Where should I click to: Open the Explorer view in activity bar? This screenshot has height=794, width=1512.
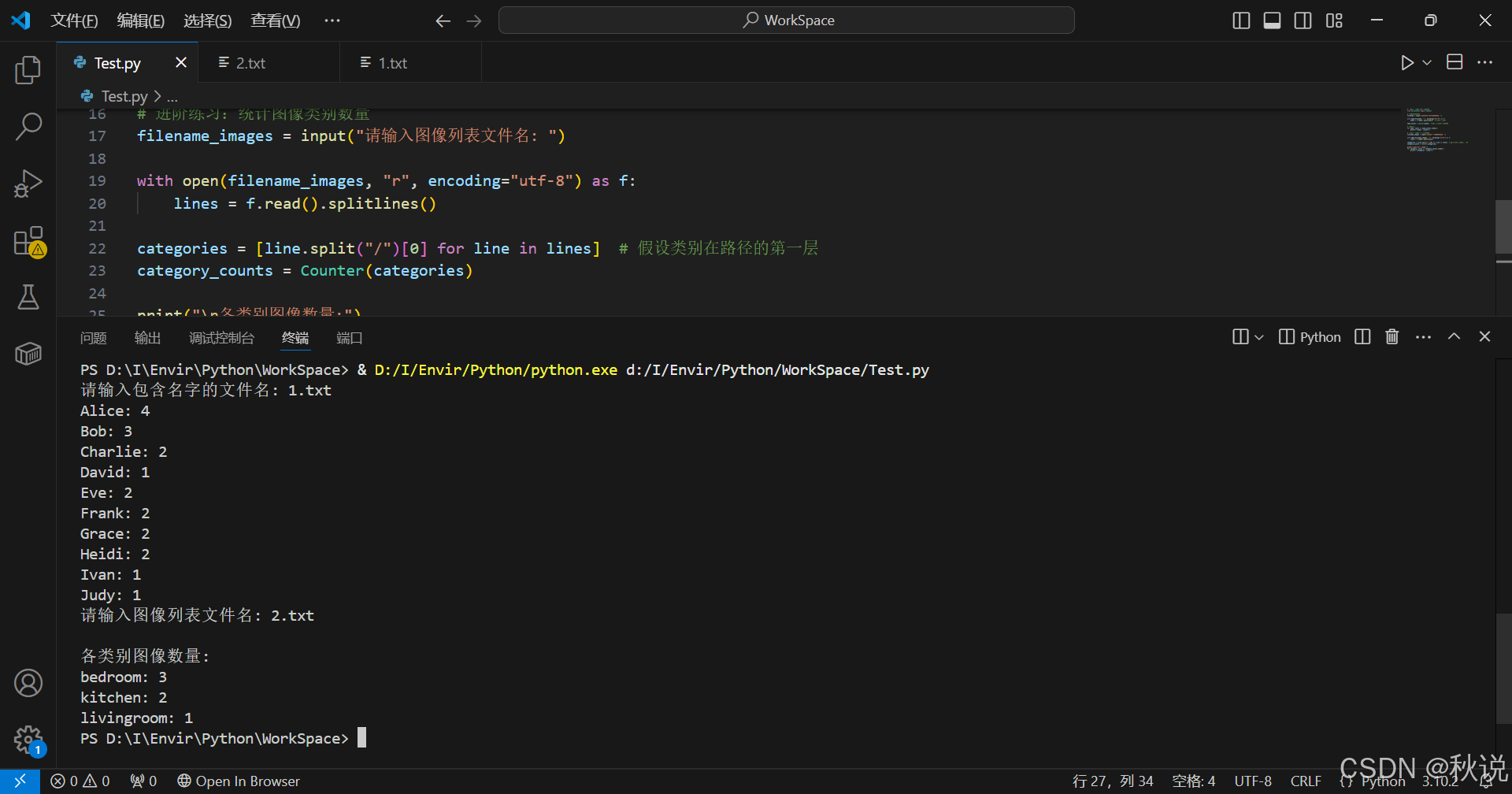coord(28,69)
